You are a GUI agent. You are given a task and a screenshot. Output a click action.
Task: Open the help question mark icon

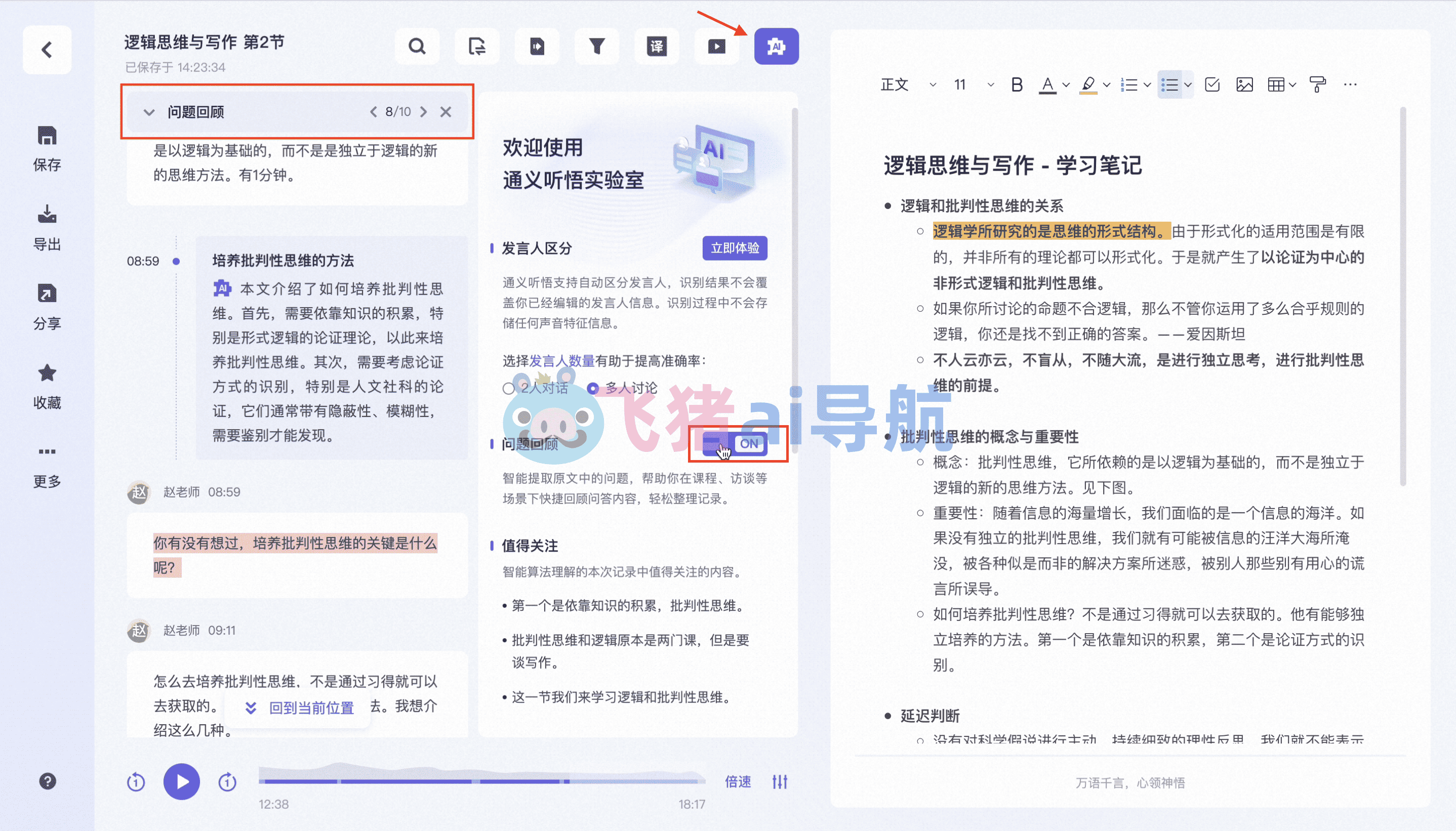48,781
